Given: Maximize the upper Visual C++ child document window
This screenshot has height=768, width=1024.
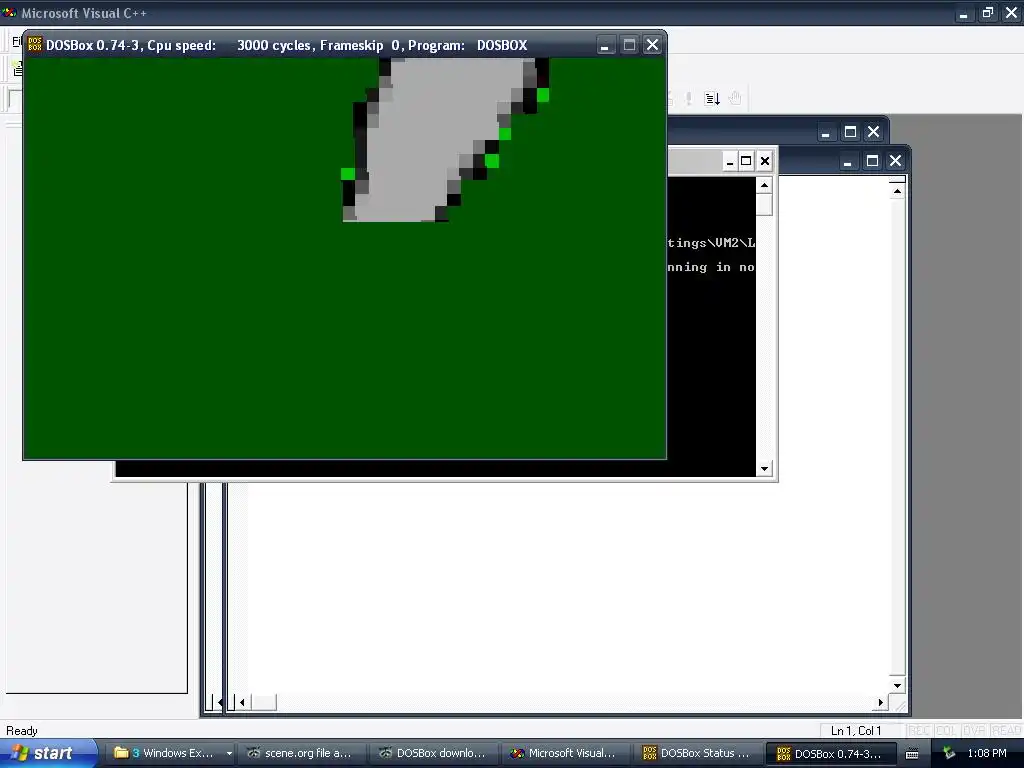Looking at the screenshot, I should tap(850, 132).
